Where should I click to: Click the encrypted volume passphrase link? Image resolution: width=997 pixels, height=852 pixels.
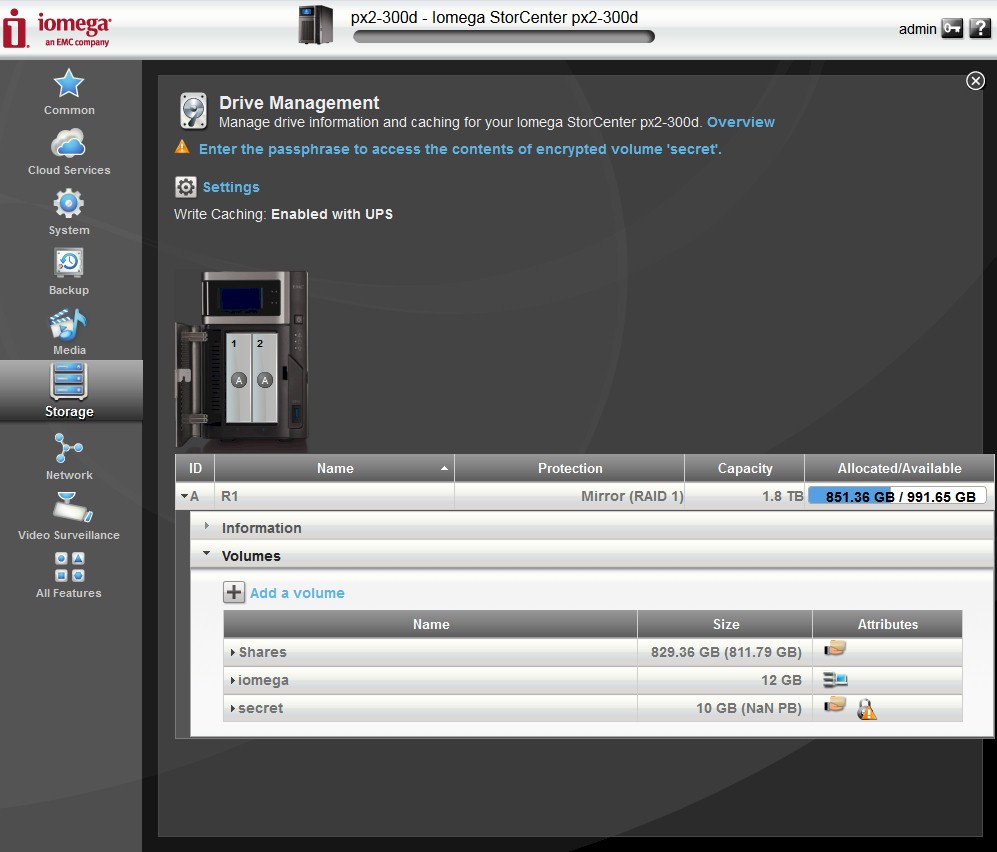[x=460, y=149]
